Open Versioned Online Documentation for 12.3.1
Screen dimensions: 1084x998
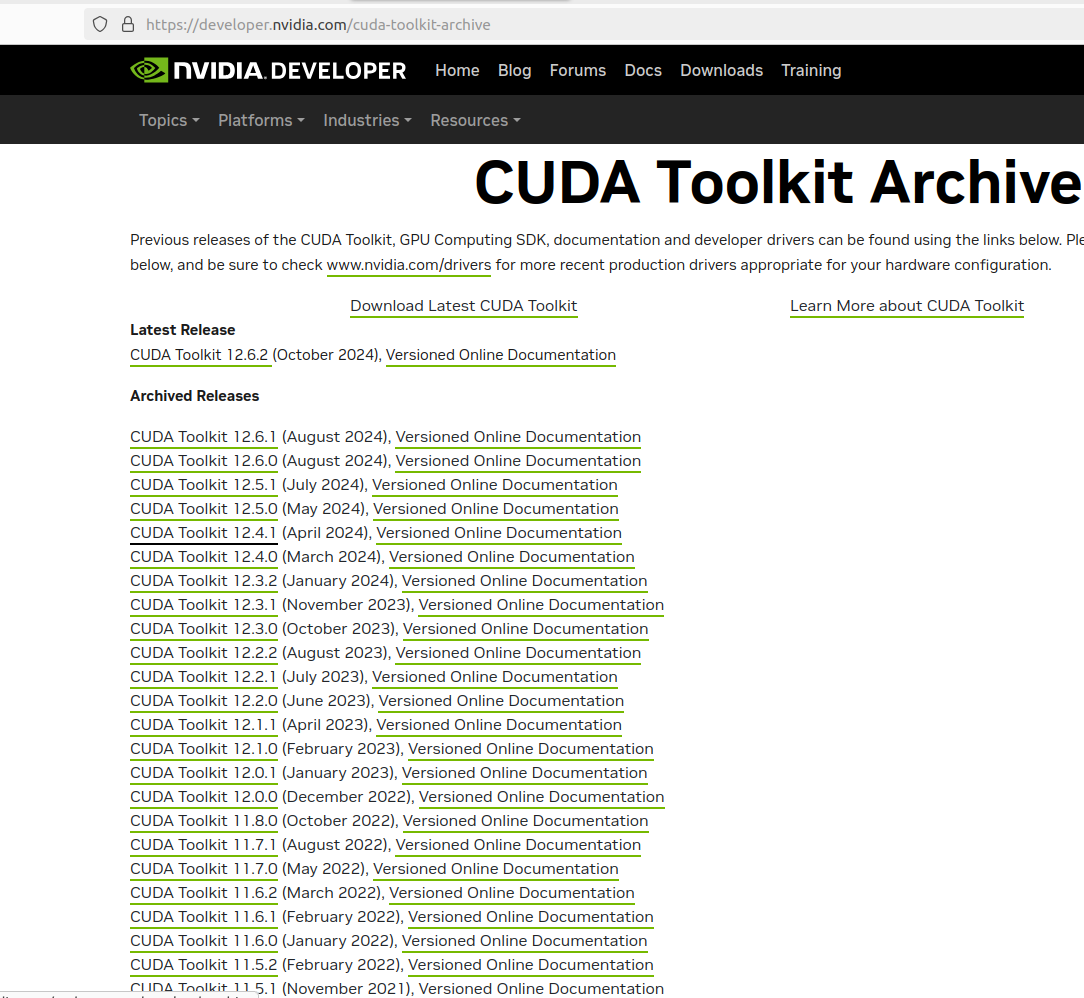541,605
